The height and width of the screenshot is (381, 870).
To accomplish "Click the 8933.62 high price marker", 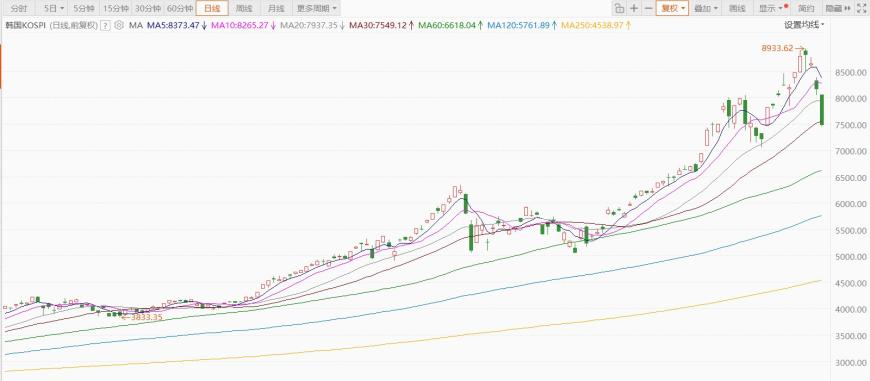I will pyautogui.click(x=777, y=48).
